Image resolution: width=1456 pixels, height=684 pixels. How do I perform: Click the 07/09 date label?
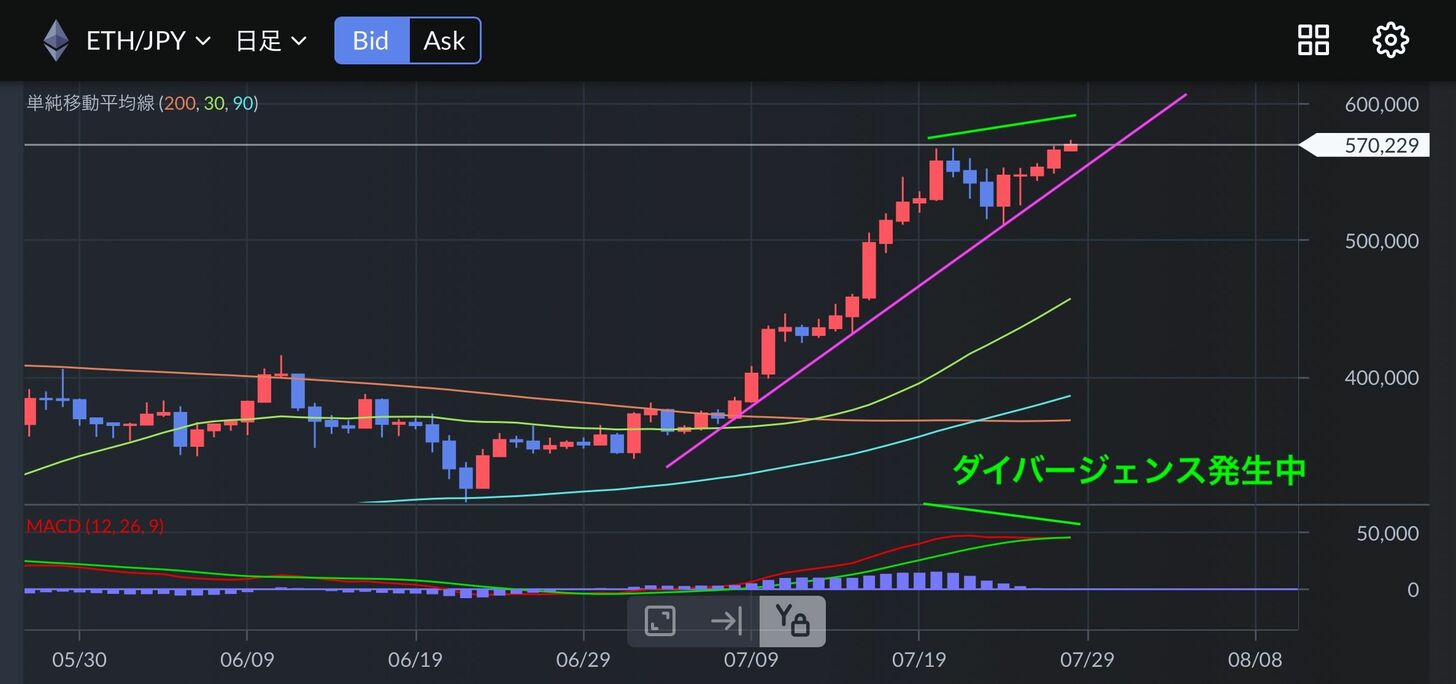[x=751, y=661]
